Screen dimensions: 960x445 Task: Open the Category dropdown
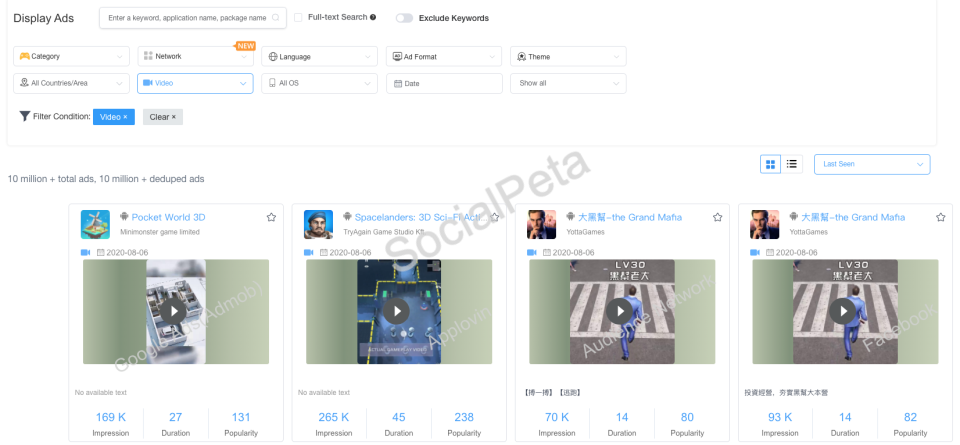click(72, 56)
